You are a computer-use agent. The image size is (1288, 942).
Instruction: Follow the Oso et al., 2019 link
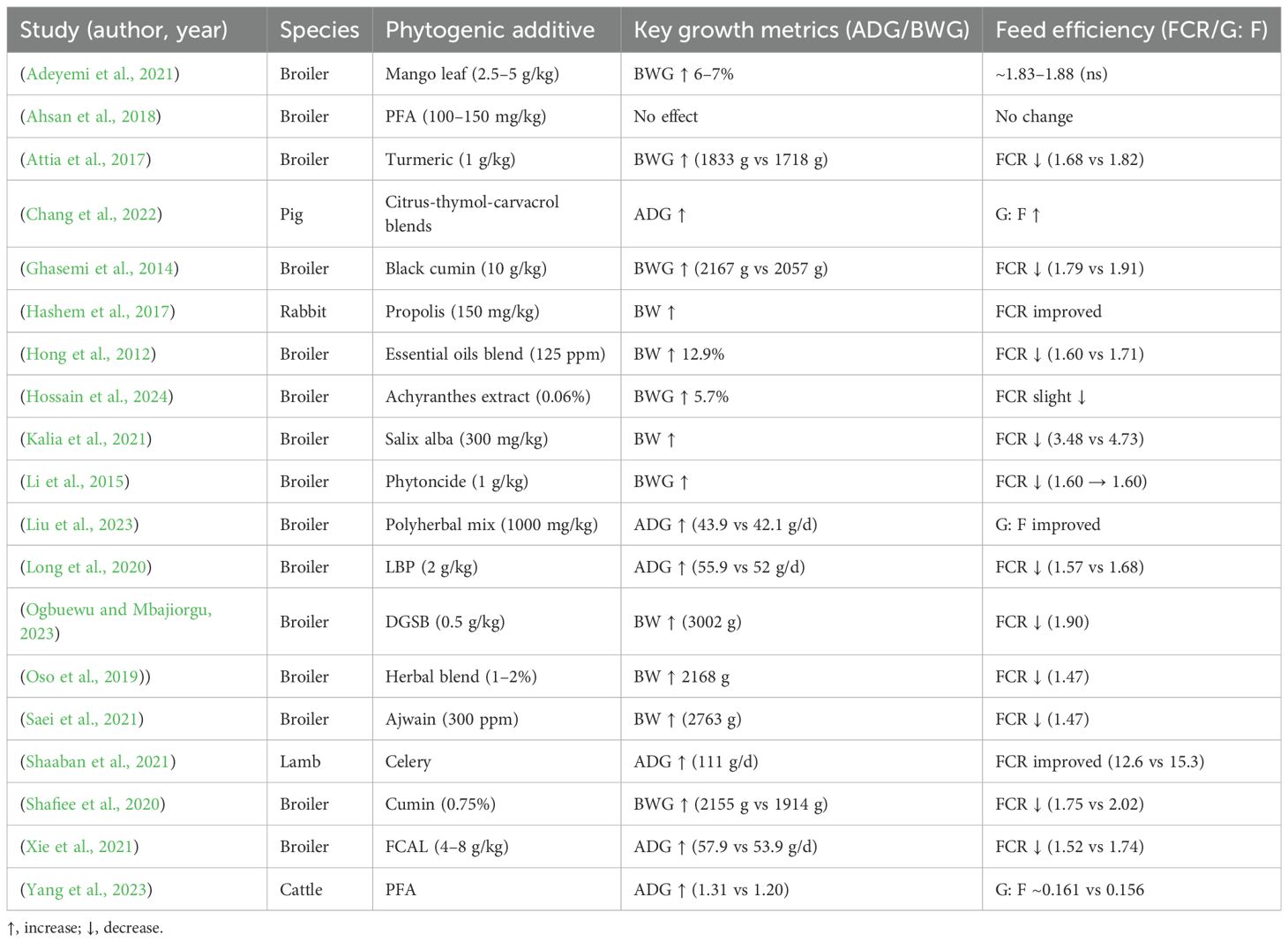(x=82, y=677)
